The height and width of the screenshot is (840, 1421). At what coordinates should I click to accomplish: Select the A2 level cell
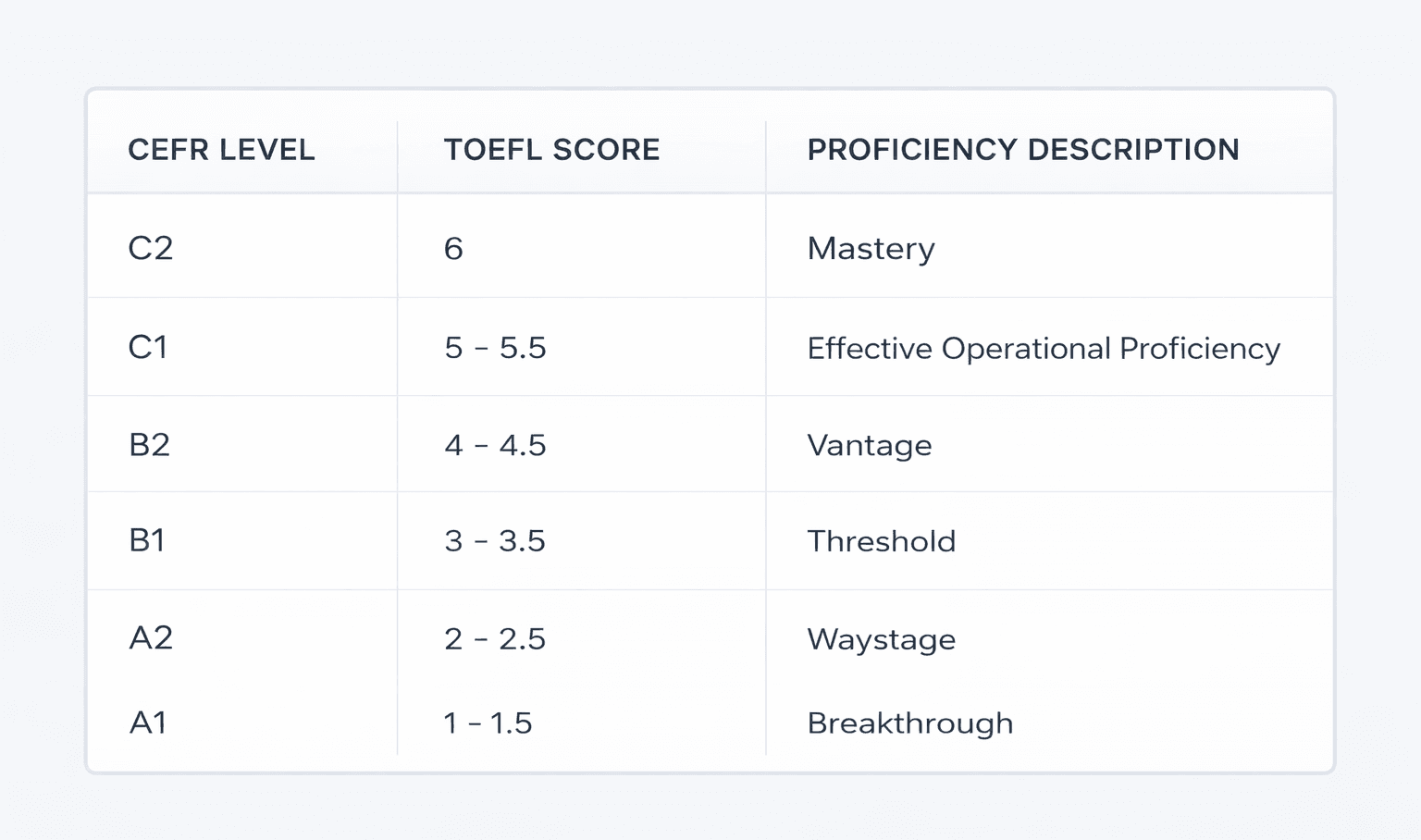click(x=151, y=638)
